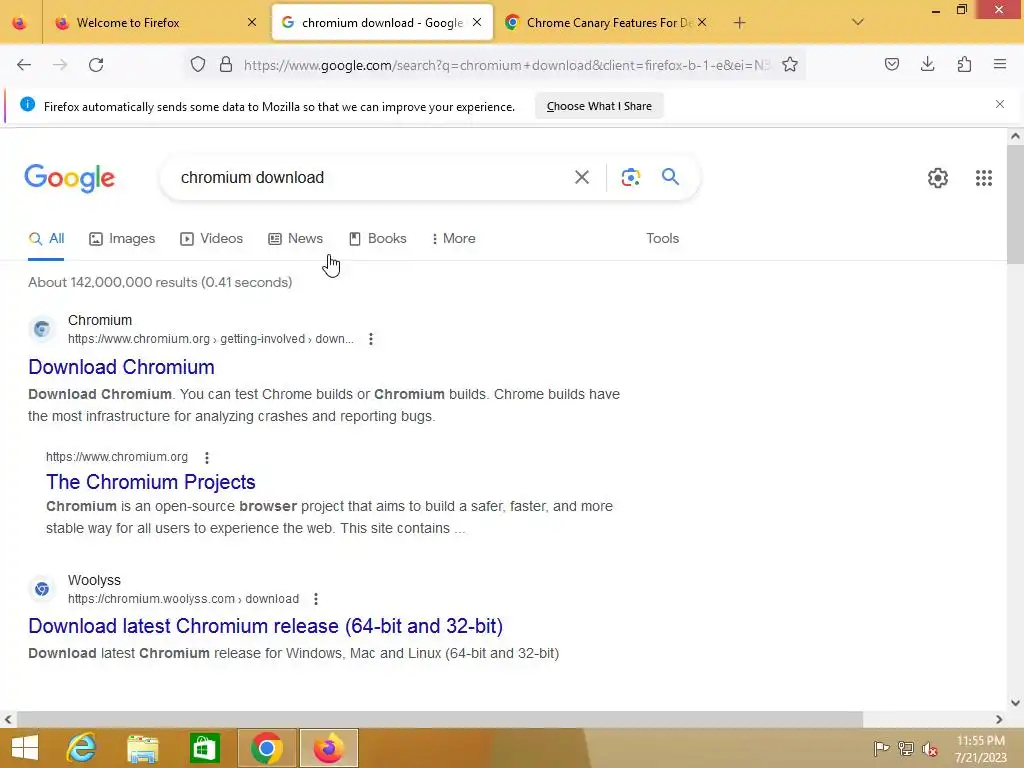Close the chromium download Google tab
Image resolution: width=1024 pixels, height=768 pixels.
point(477,22)
